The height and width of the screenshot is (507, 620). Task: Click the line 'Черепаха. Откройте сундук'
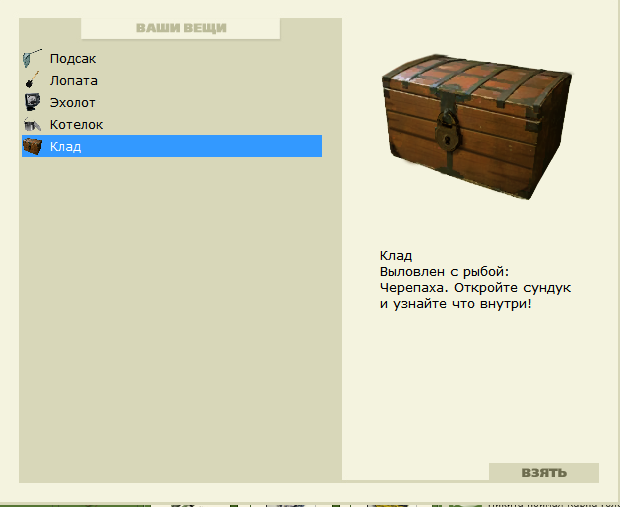pyautogui.click(x=475, y=288)
